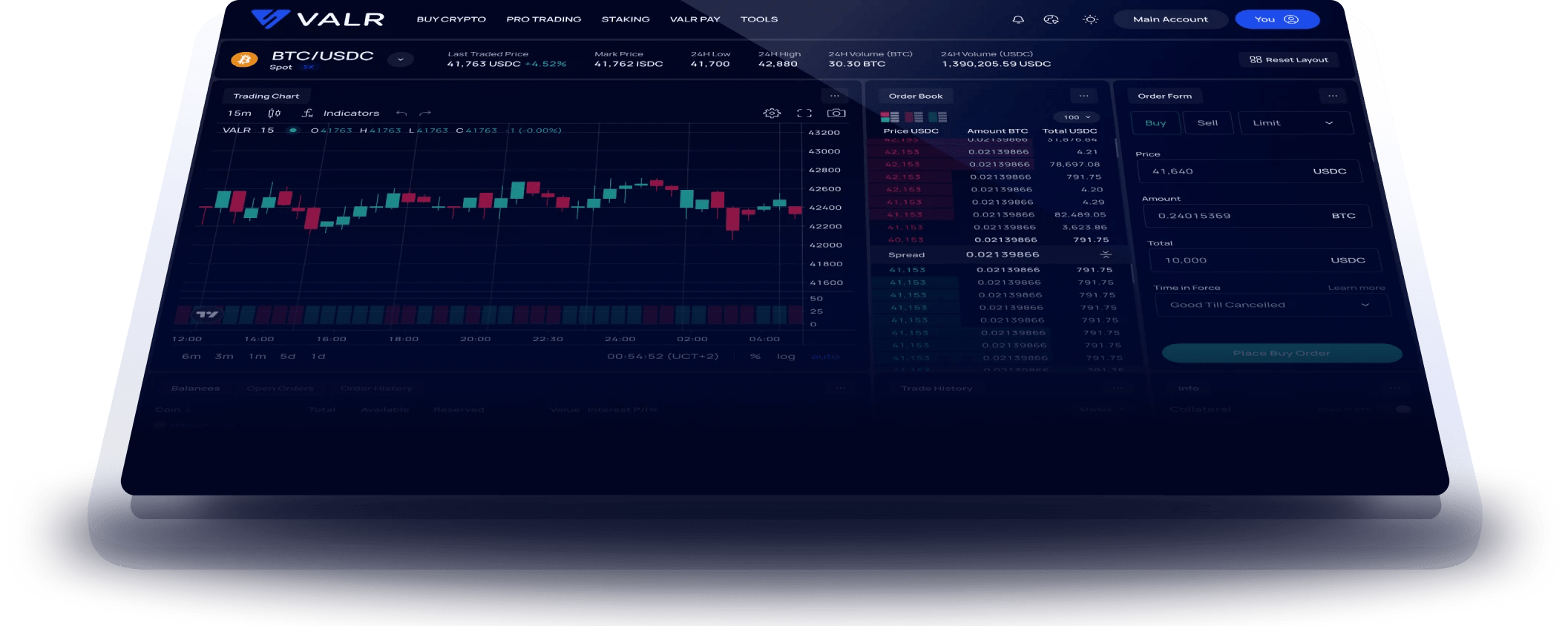Screen dimensions: 1568x626
Task: Click the Main Account button
Action: 1170,19
